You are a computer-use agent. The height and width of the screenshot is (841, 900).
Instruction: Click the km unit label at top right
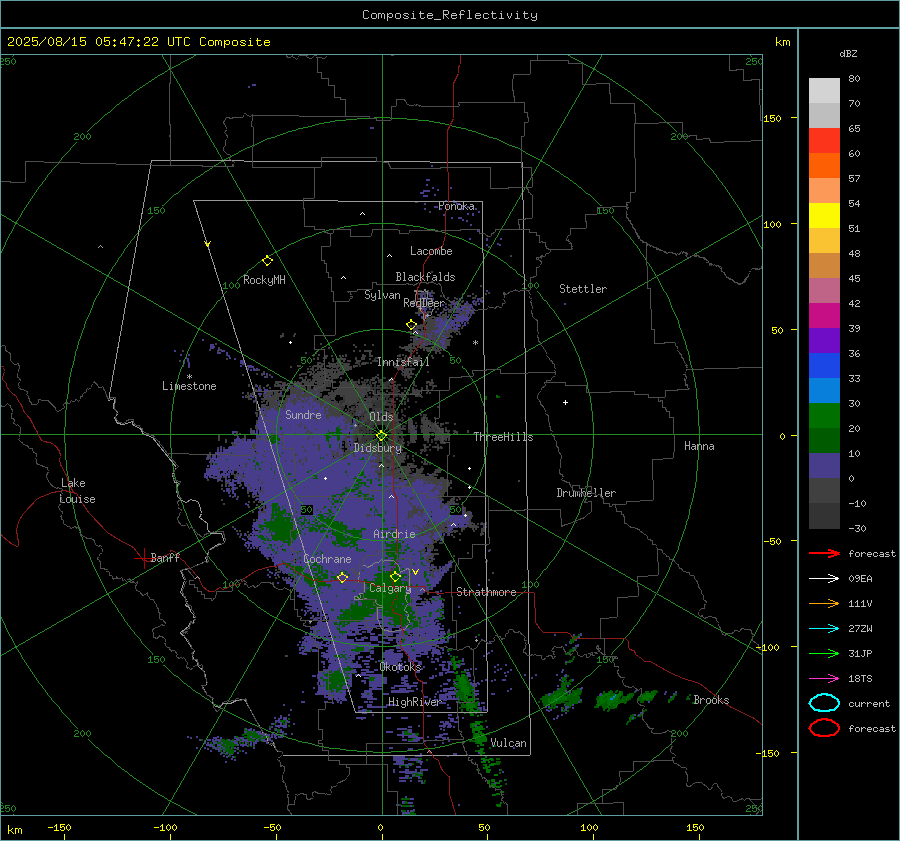pyautogui.click(x=782, y=42)
